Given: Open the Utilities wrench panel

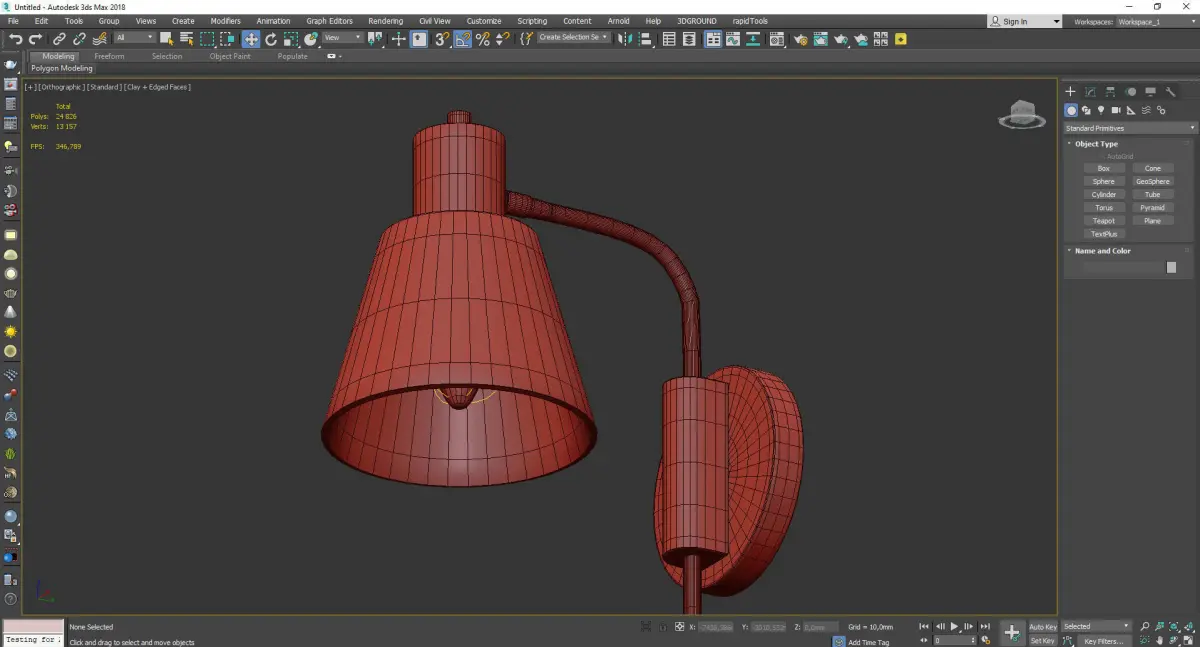Looking at the screenshot, I should pyautogui.click(x=1171, y=92).
